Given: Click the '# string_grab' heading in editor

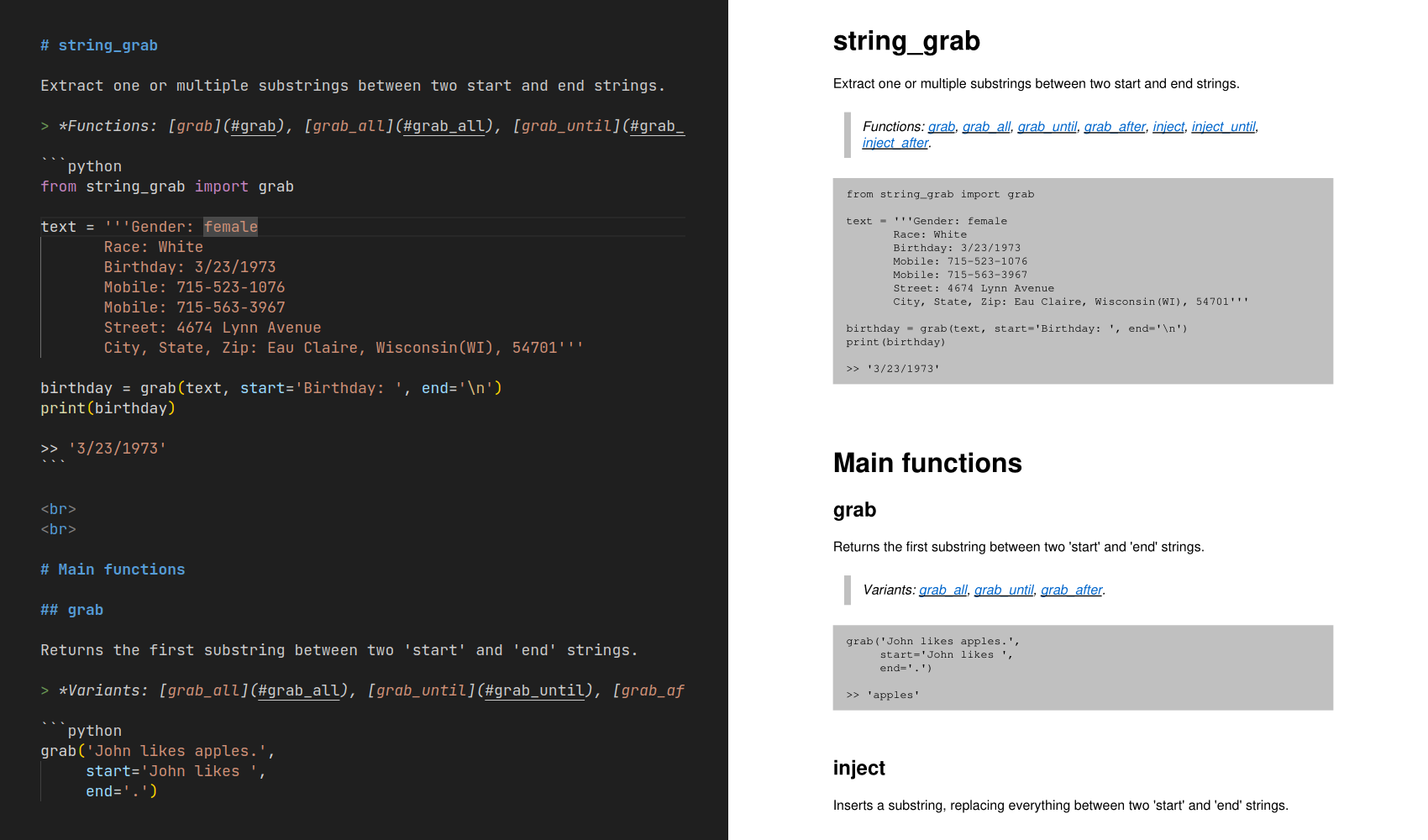Looking at the screenshot, I should 99,45.
